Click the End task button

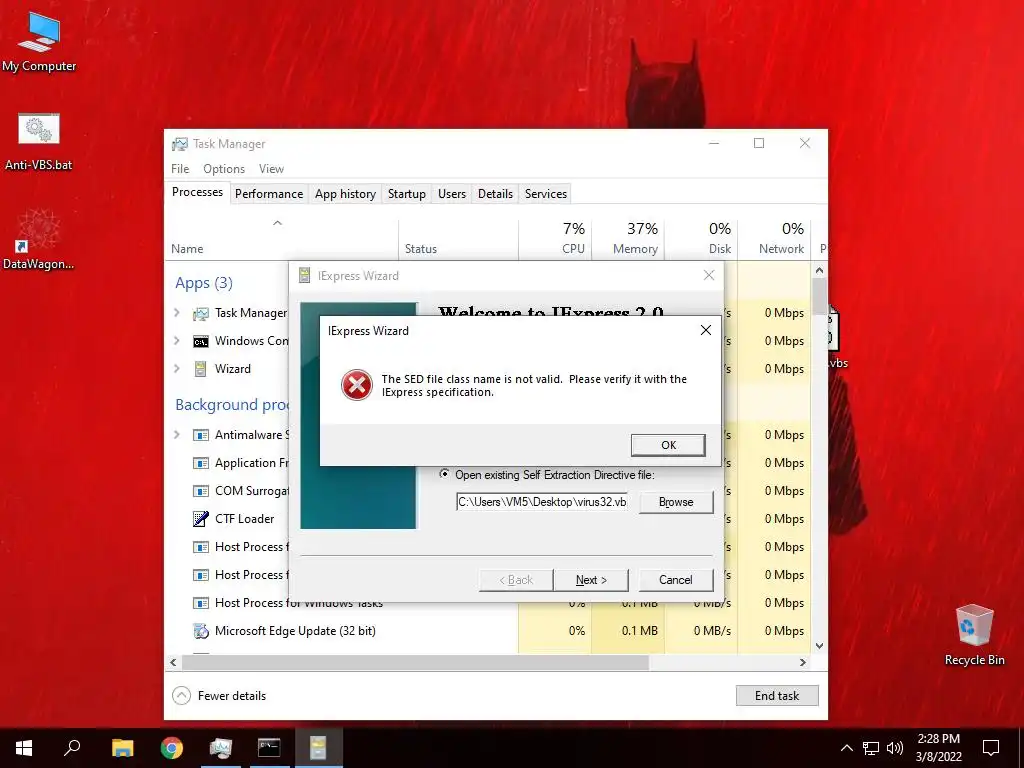point(776,696)
